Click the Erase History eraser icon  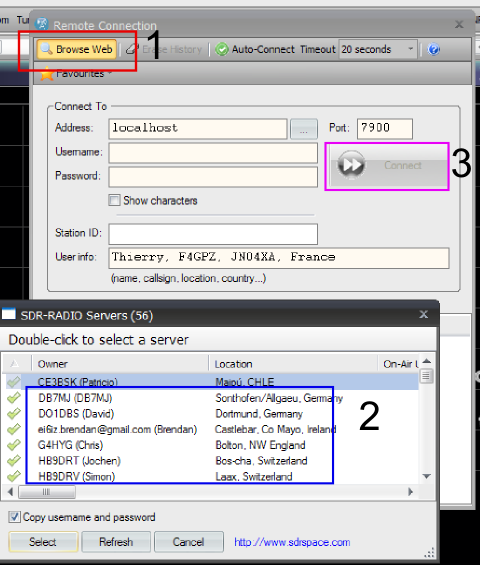[132, 49]
